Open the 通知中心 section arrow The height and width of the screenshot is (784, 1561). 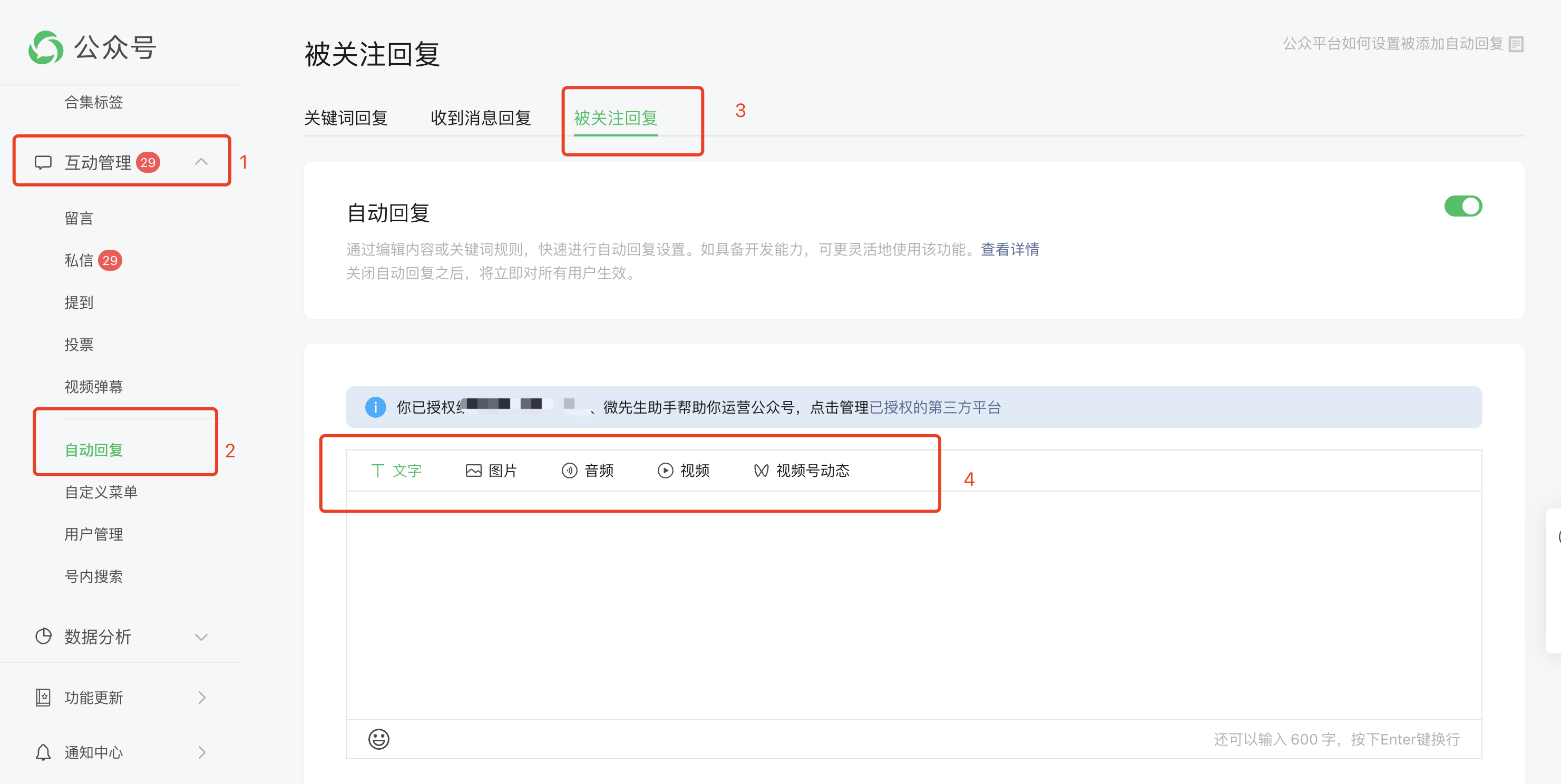[x=201, y=752]
